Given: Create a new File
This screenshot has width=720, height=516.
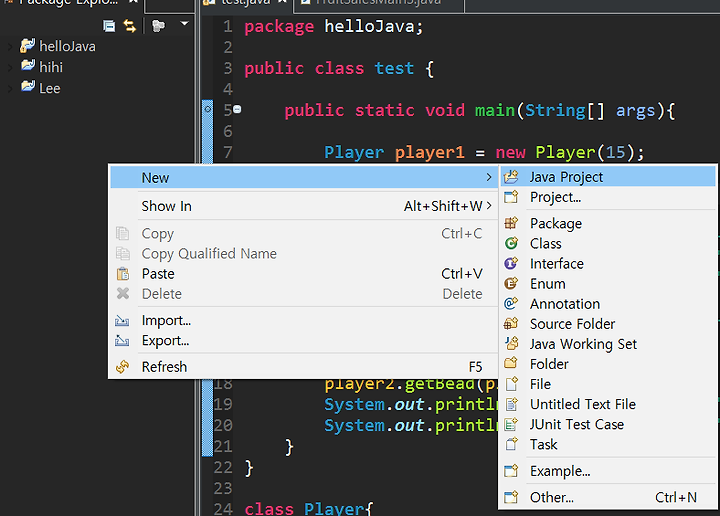Looking at the screenshot, I should click(x=608, y=384).
